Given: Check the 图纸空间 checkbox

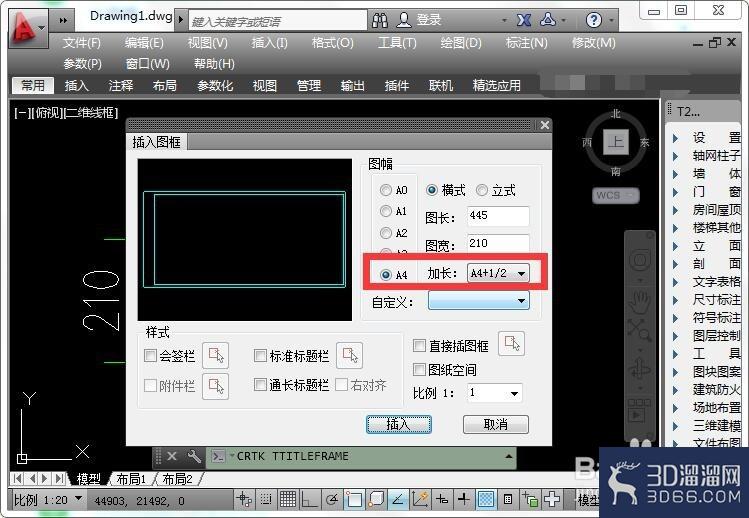Looking at the screenshot, I should coord(419,369).
